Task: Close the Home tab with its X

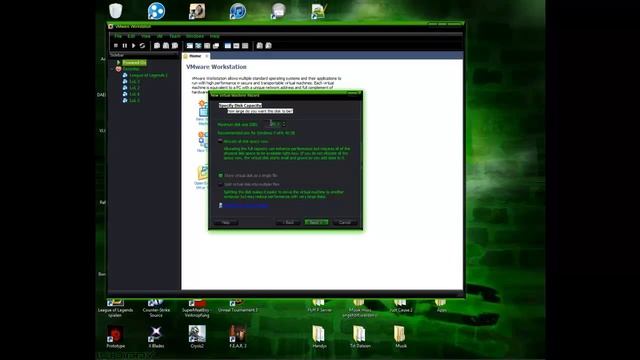Action: point(207,56)
